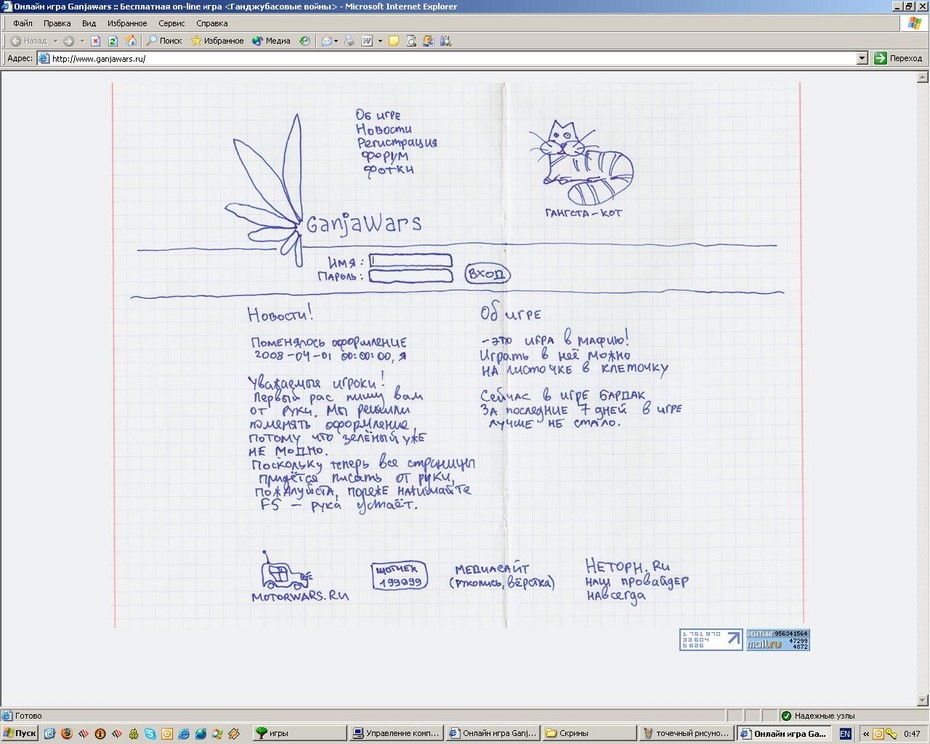930x744 pixels.
Task: Click the last toolbar icon with books
Action: point(445,41)
